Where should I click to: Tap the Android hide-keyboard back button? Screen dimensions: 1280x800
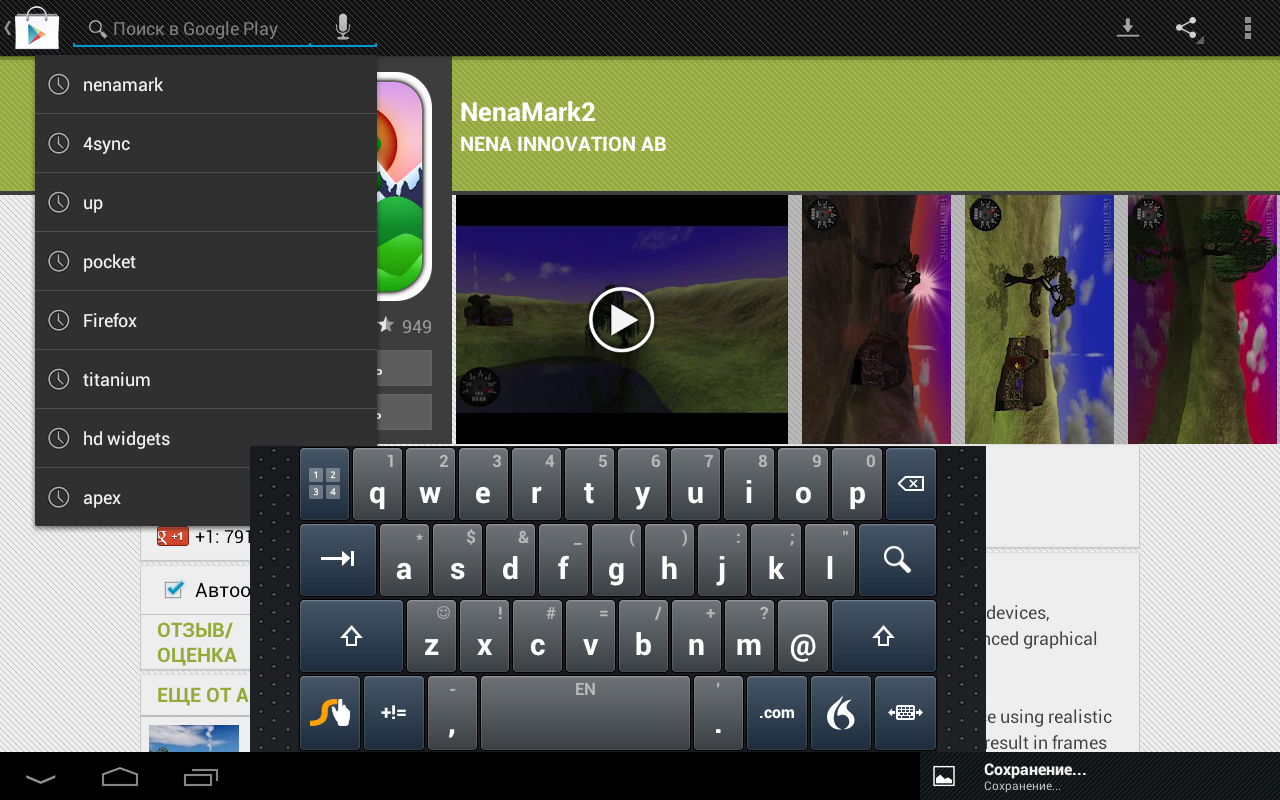coord(41,777)
